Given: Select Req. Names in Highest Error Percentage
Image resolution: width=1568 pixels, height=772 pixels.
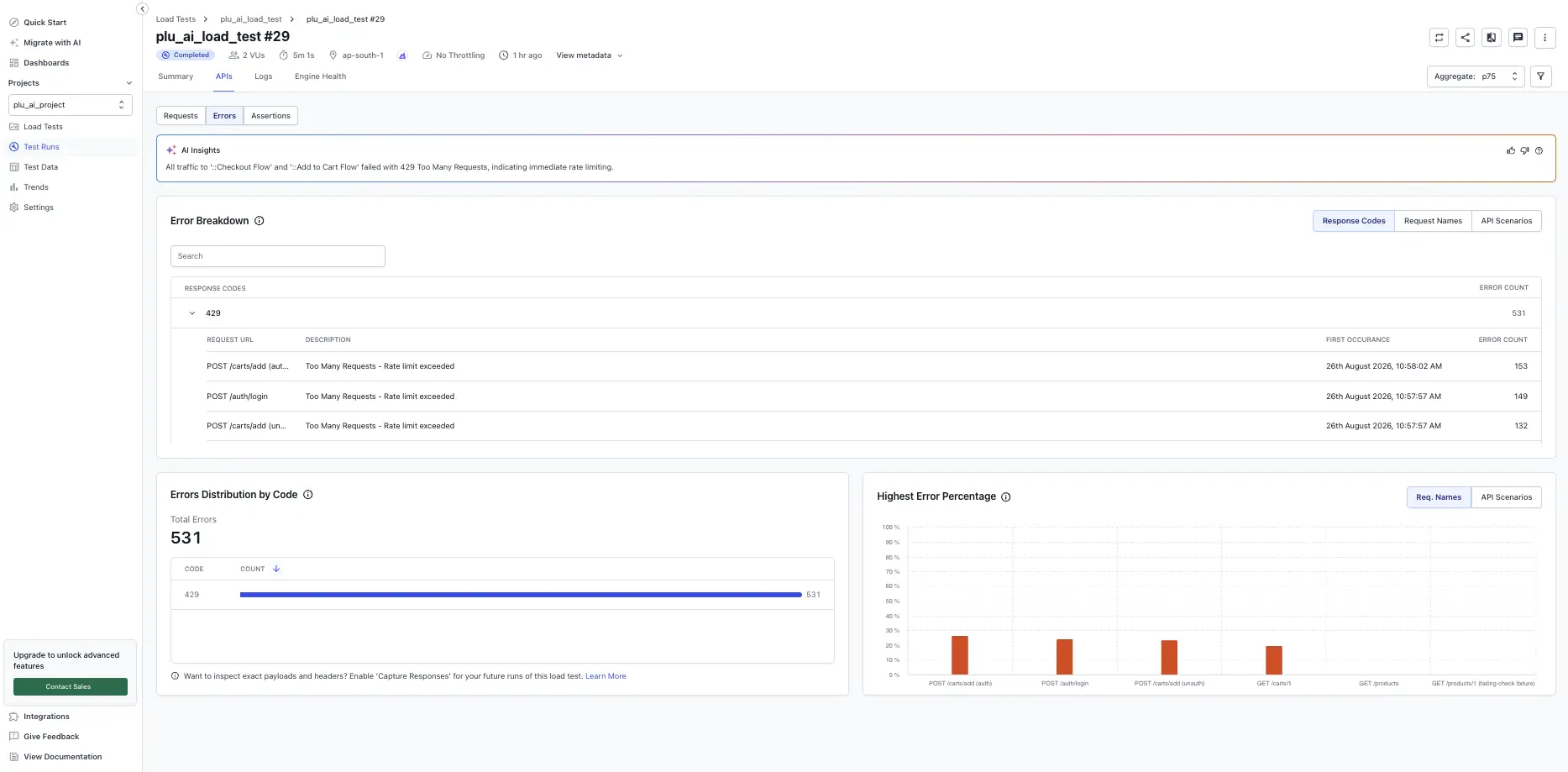Looking at the screenshot, I should click(x=1439, y=497).
